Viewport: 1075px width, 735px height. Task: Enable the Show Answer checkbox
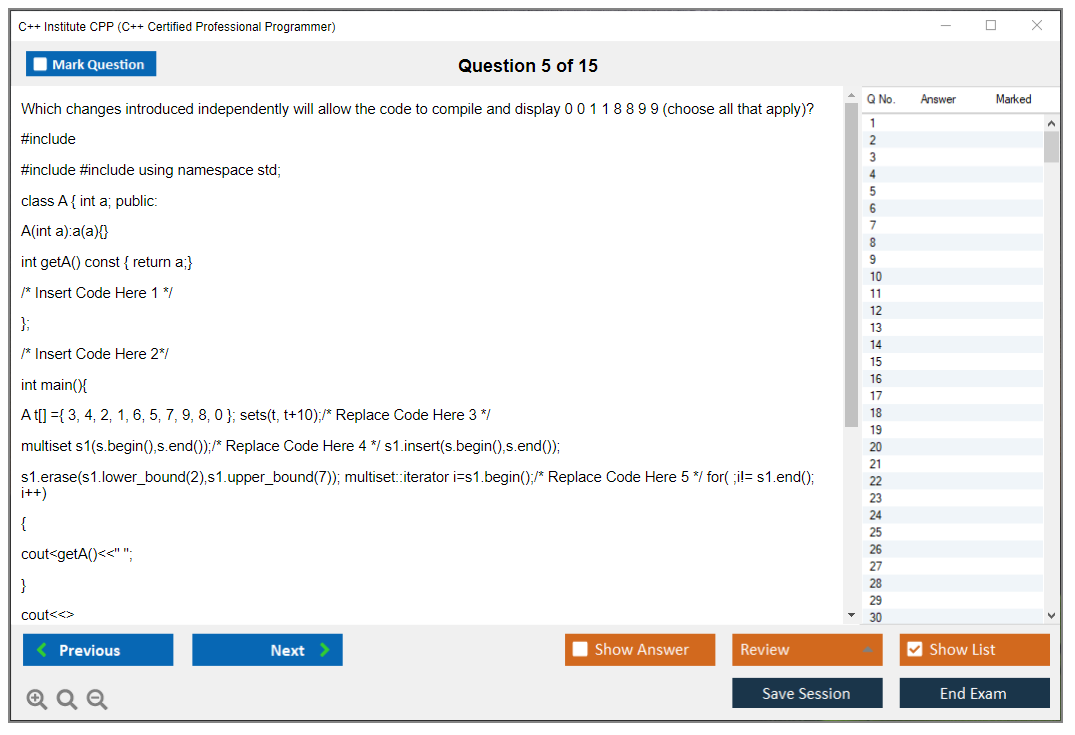581,650
